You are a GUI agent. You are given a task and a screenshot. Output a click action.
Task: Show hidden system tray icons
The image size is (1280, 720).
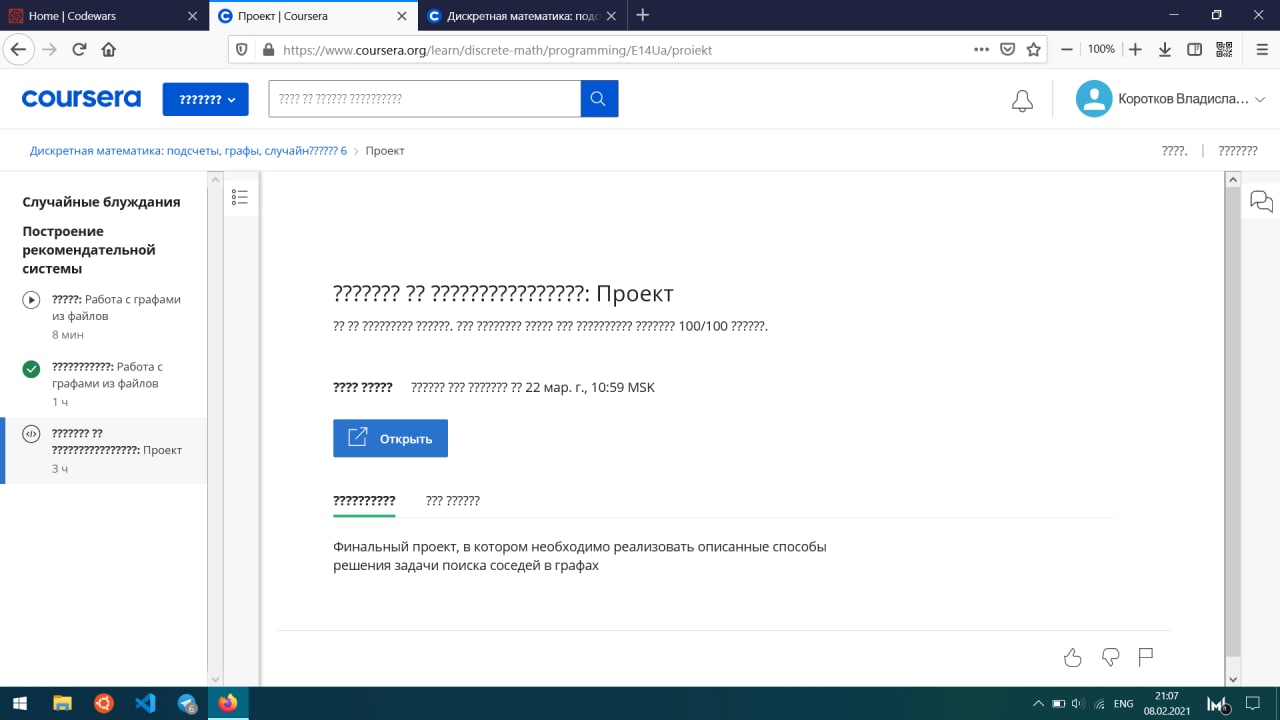pyautogui.click(x=1039, y=703)
